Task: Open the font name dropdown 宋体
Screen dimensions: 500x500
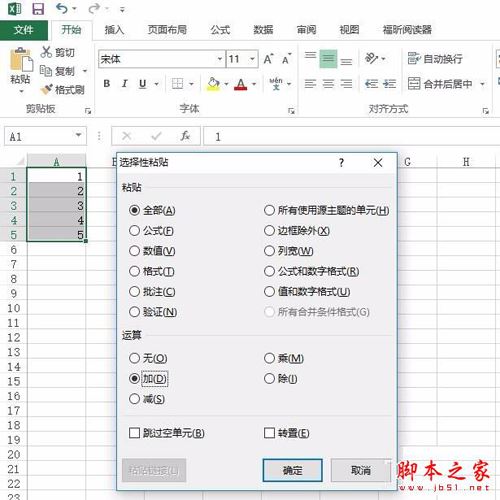Action: coord(220,59)
